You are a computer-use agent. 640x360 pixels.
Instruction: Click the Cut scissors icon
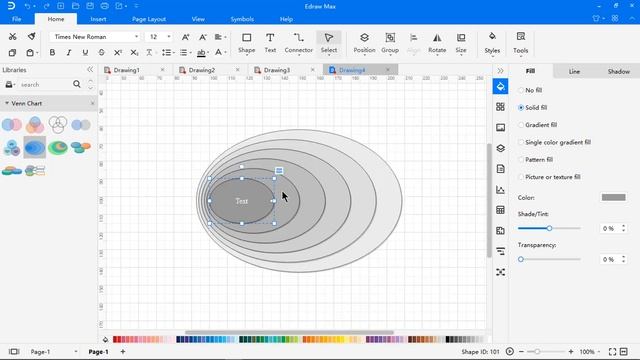tap(13, 37)
